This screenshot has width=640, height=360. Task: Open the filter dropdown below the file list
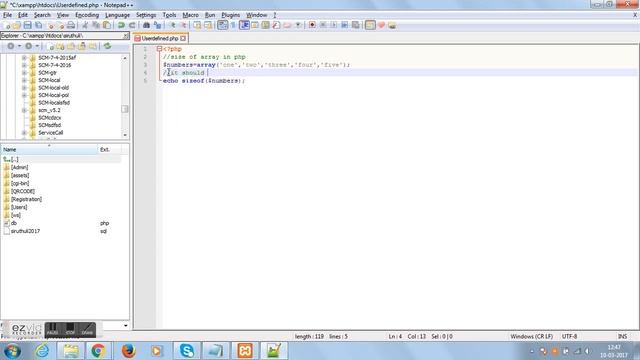(x=125, y=326)
